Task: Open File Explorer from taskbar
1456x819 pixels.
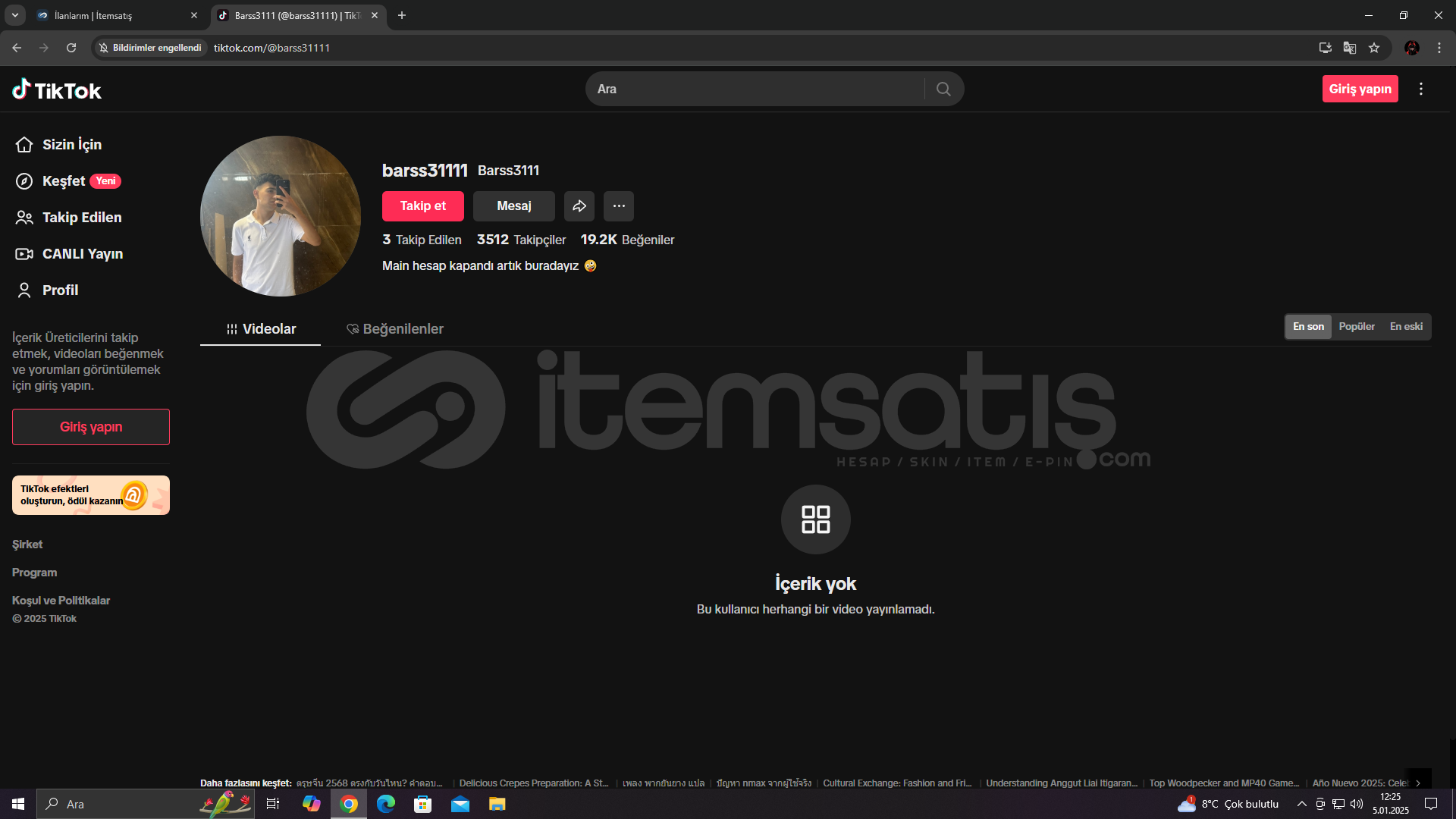Action: [x=497, y=804]
